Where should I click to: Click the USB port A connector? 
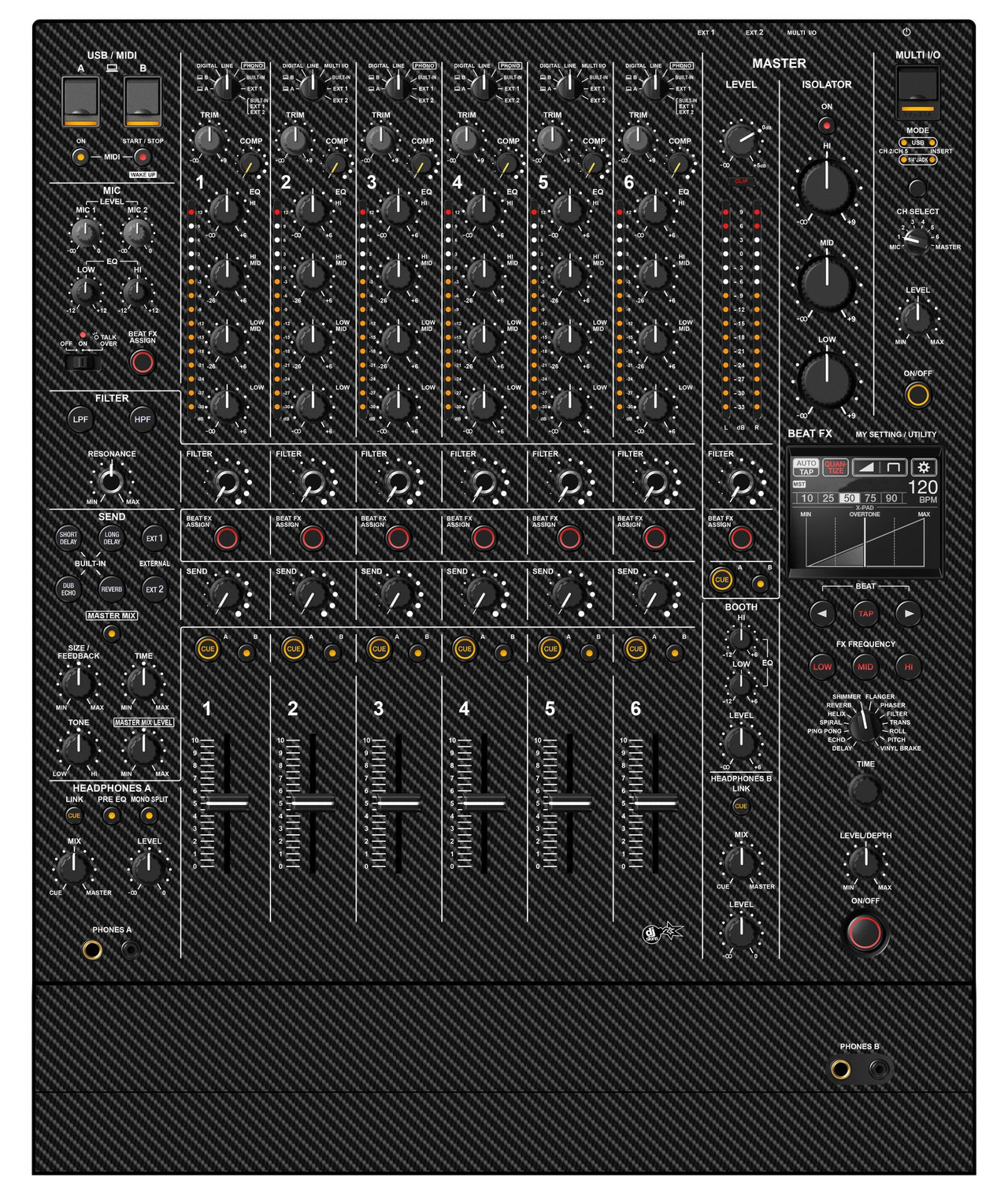coord(80,102)
